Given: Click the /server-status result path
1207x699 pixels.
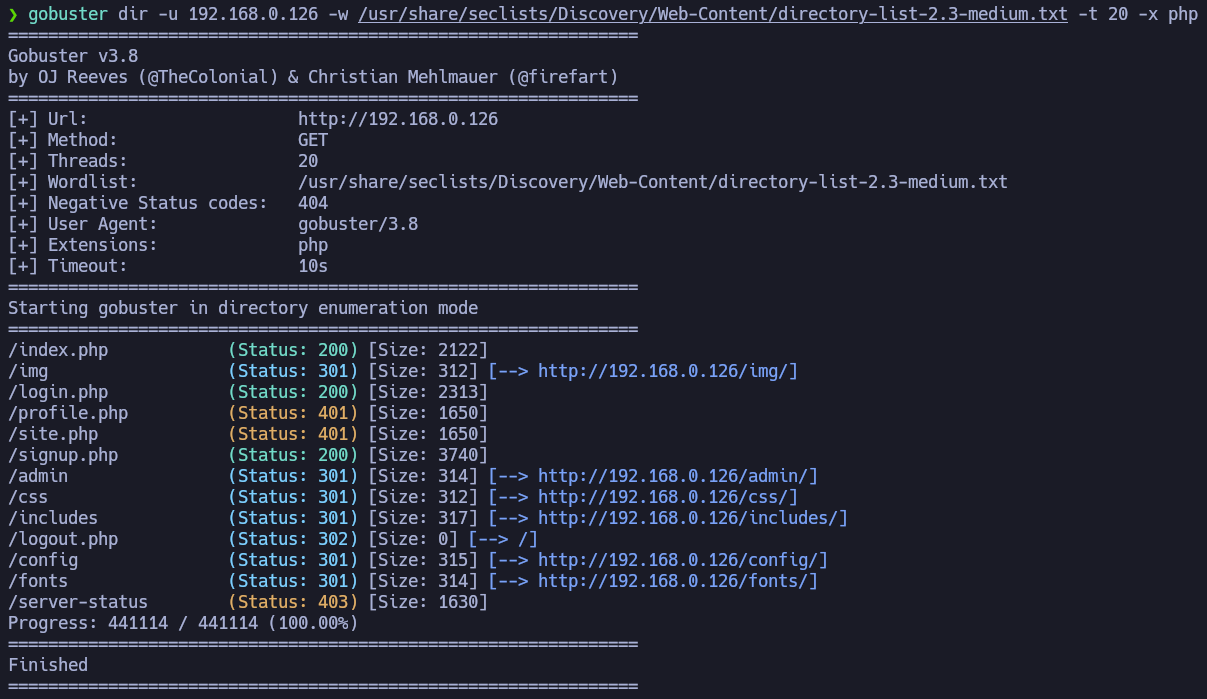Looking at the screenshot, I should 78,602.
